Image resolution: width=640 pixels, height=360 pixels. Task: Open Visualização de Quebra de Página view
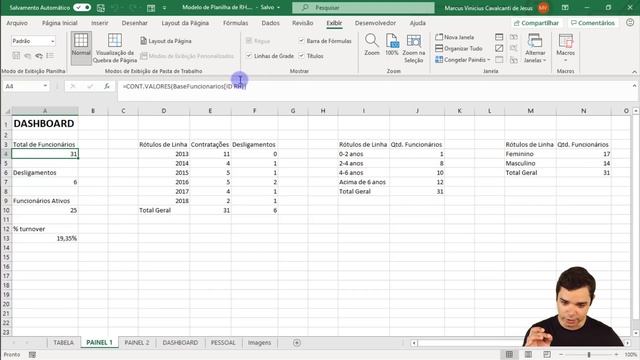(x=115, y=48)
